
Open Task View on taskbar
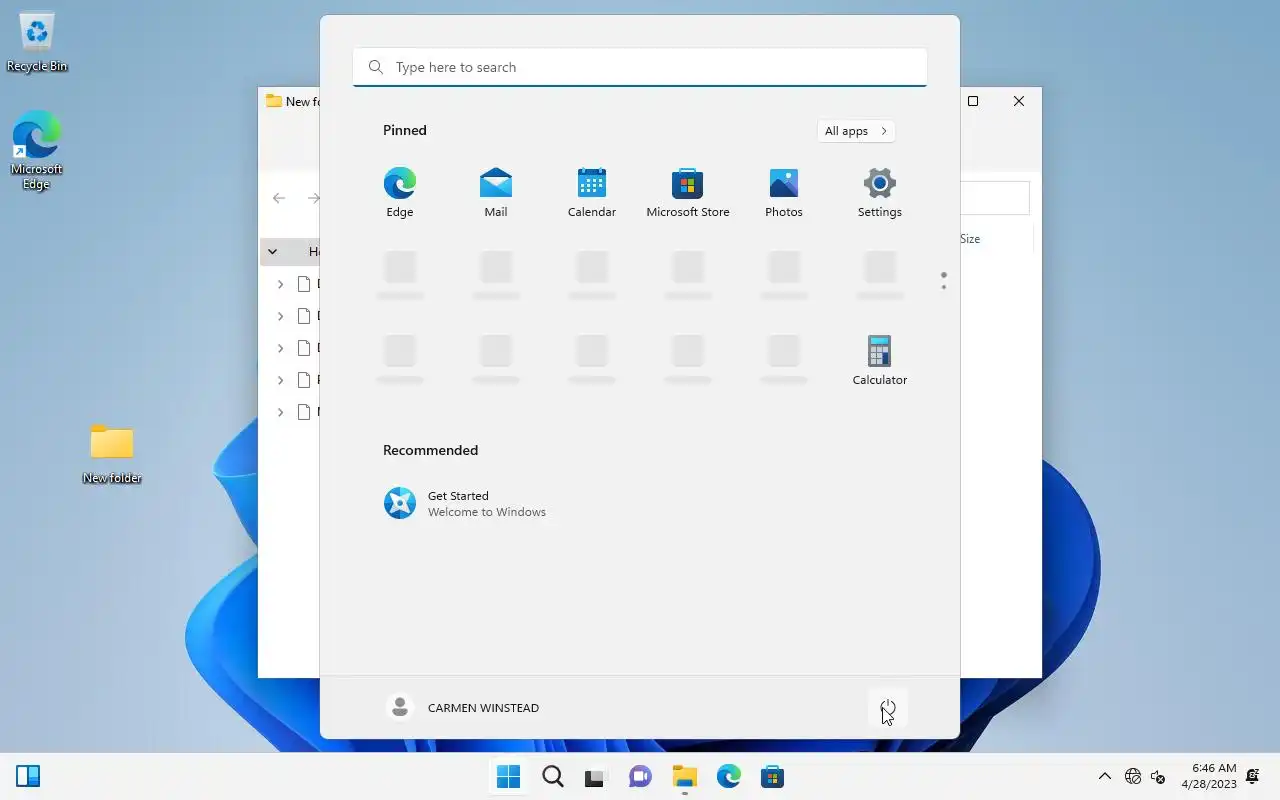click(596, 776)
